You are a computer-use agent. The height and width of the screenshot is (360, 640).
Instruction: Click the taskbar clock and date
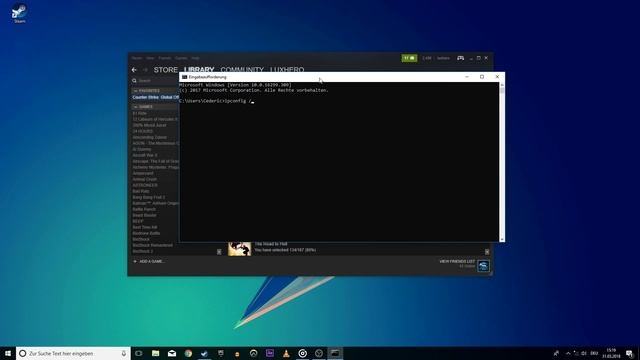click(611, 353)
